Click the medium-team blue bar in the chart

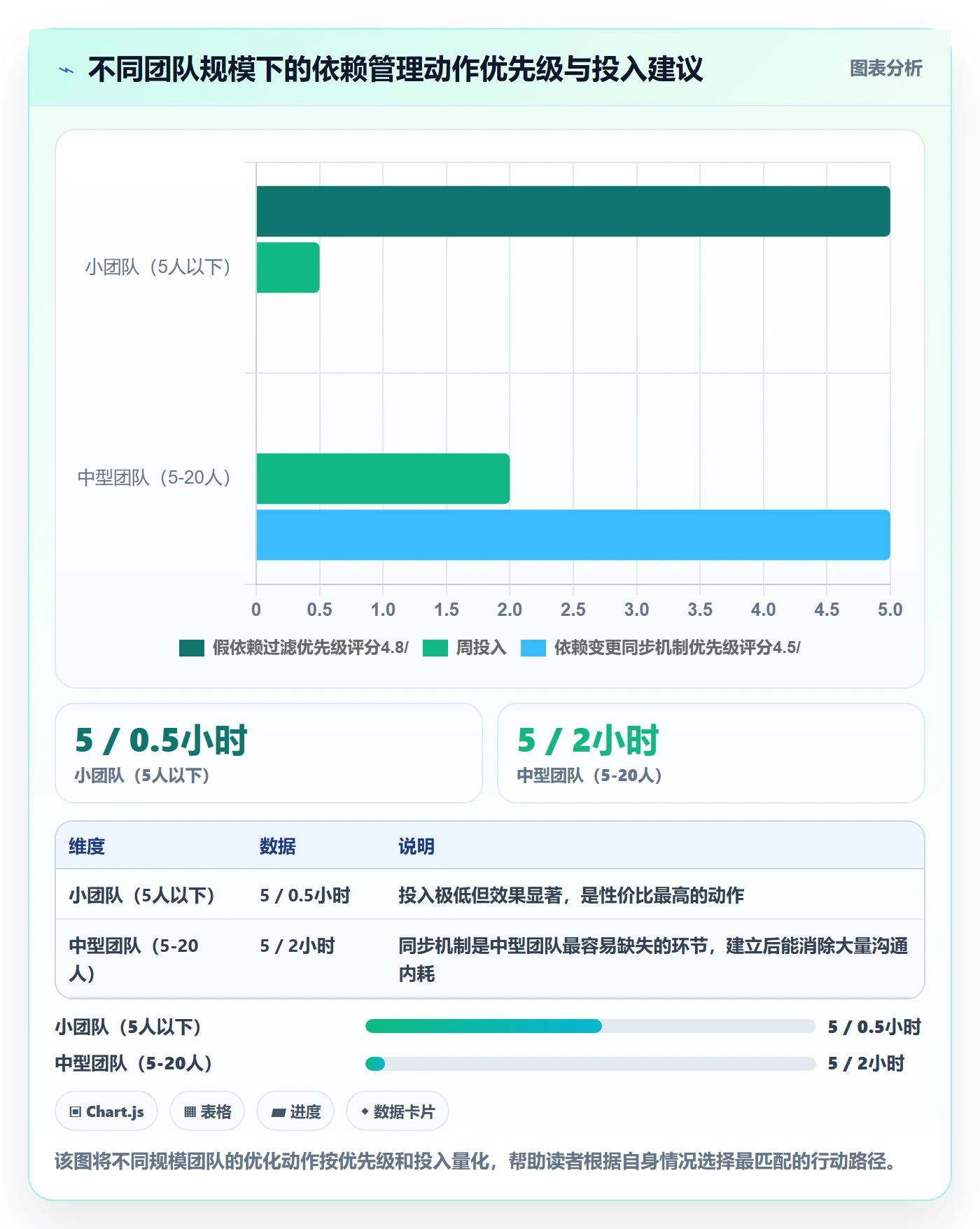pos(573,535)
